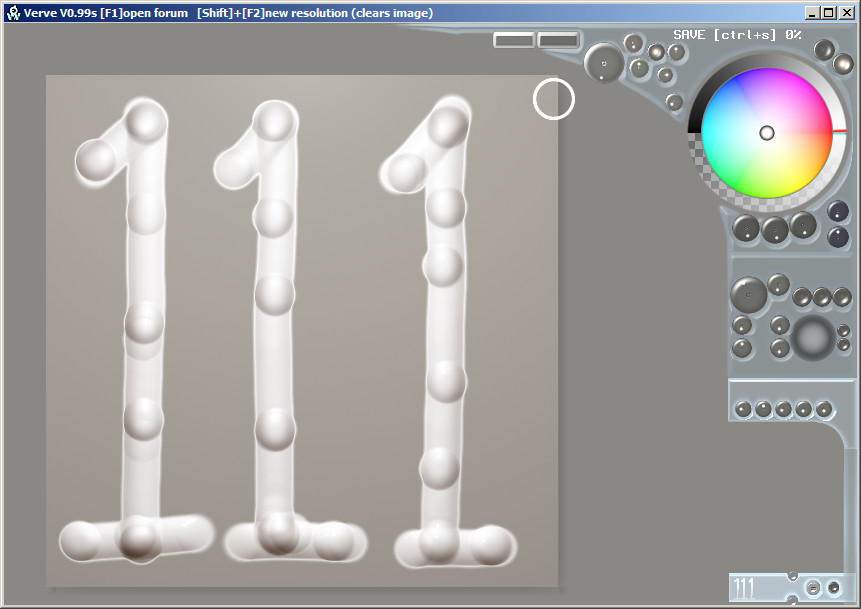This screenshot has width=861, height=609.
Task: Click the notch knob on top of the layer strip
Action: [x=792, y=576]
